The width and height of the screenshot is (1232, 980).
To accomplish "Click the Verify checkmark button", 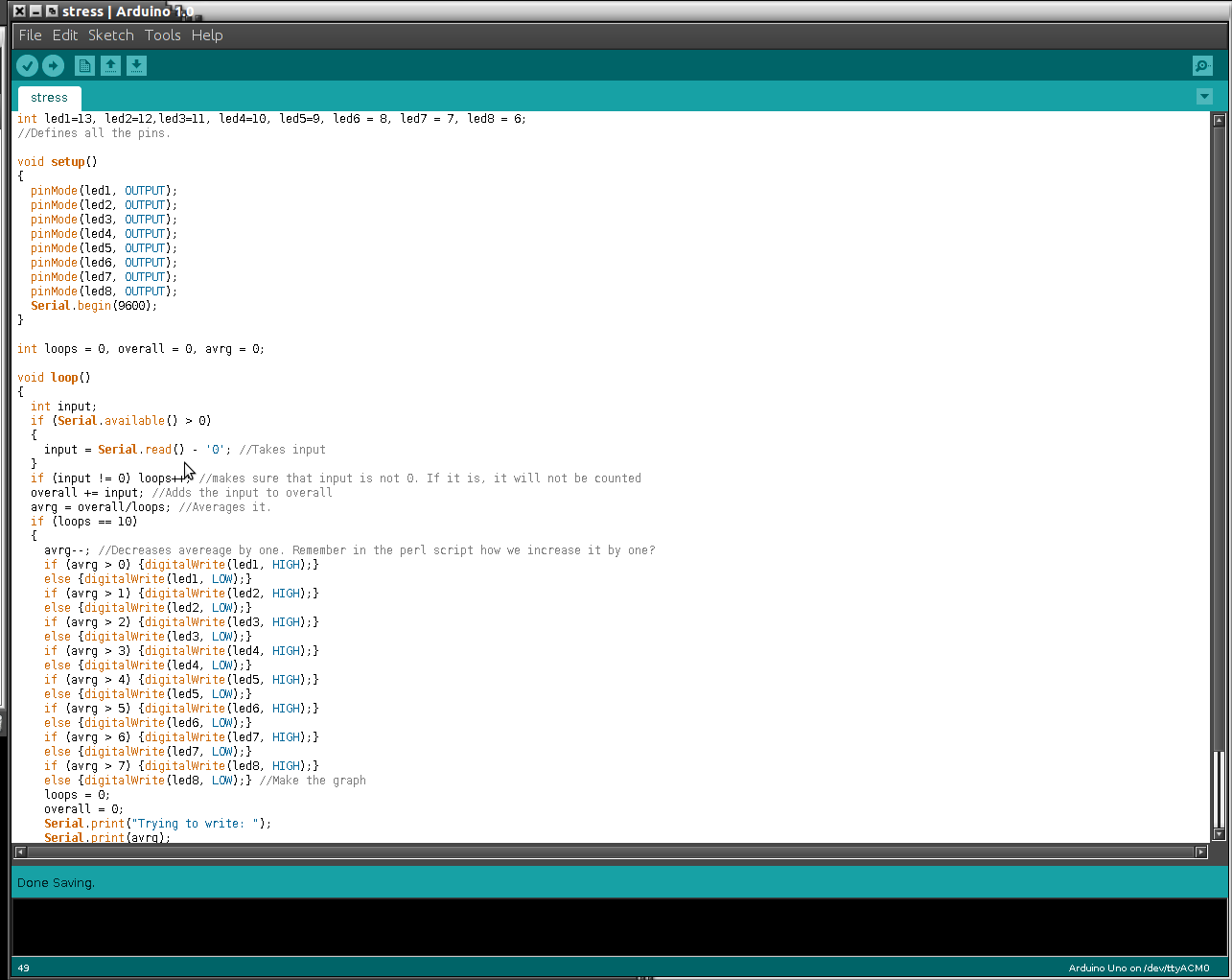I will (27, 65).
